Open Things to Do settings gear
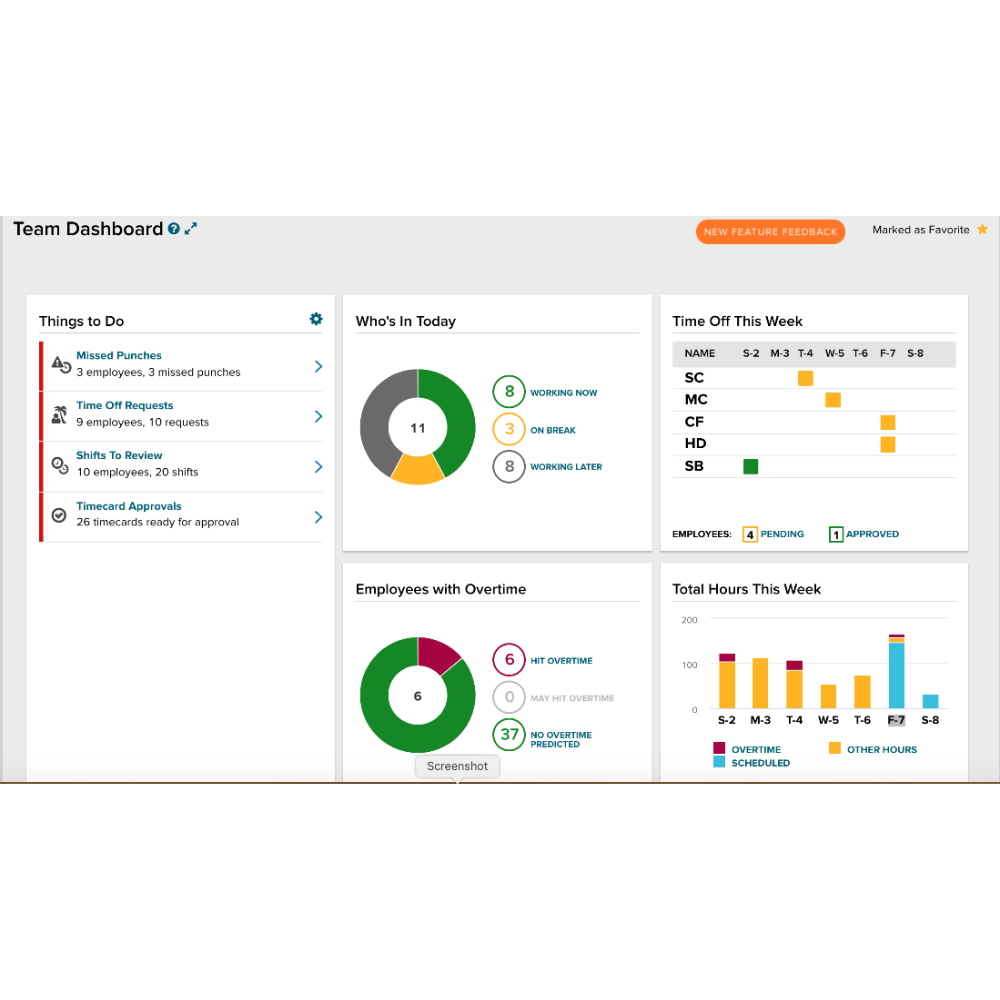Viewport: 1000px width, 1000px height. [x=316, y=319]
